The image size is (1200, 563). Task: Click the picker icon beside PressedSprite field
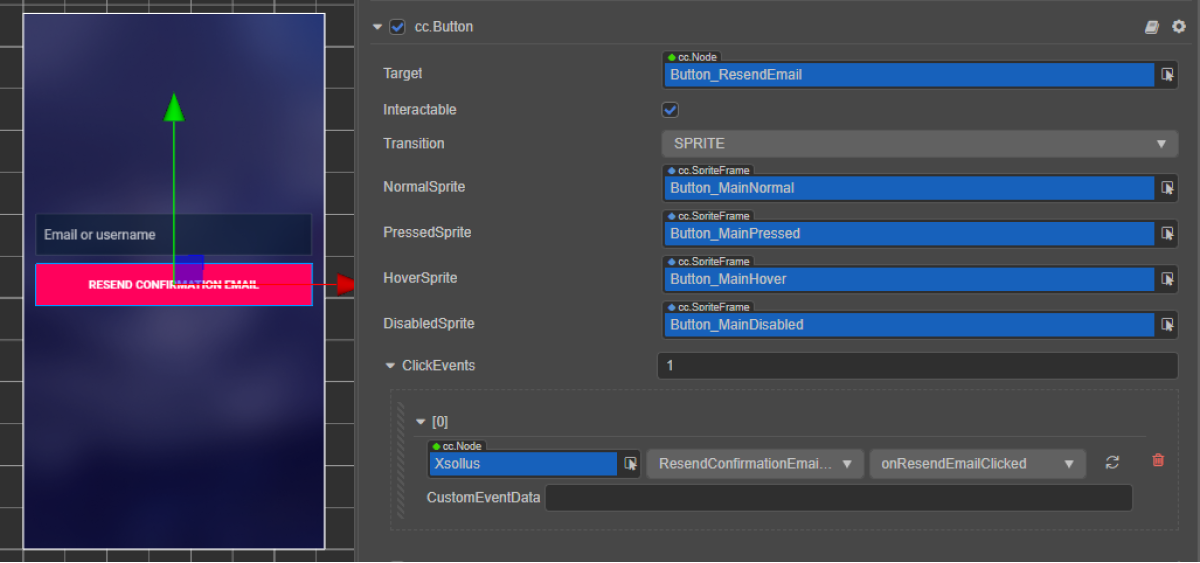[x=1167, y=234]
